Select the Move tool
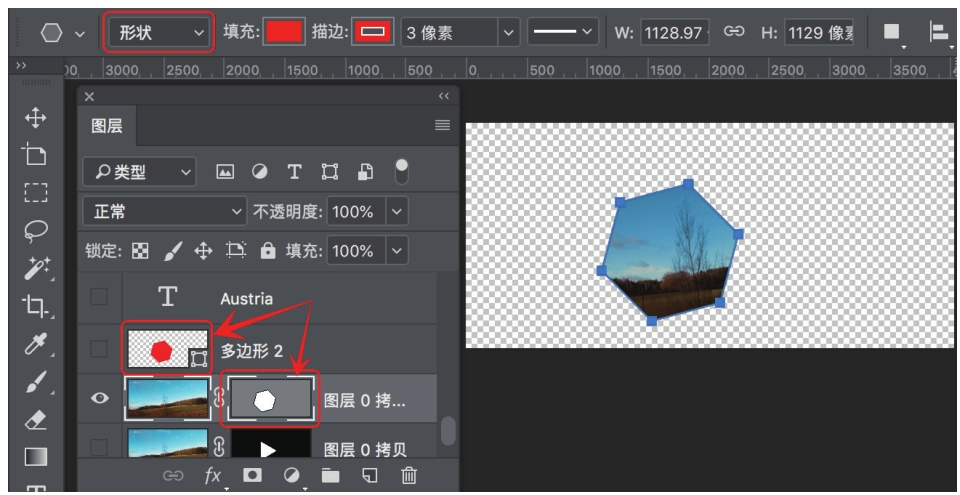 point(36,118)
